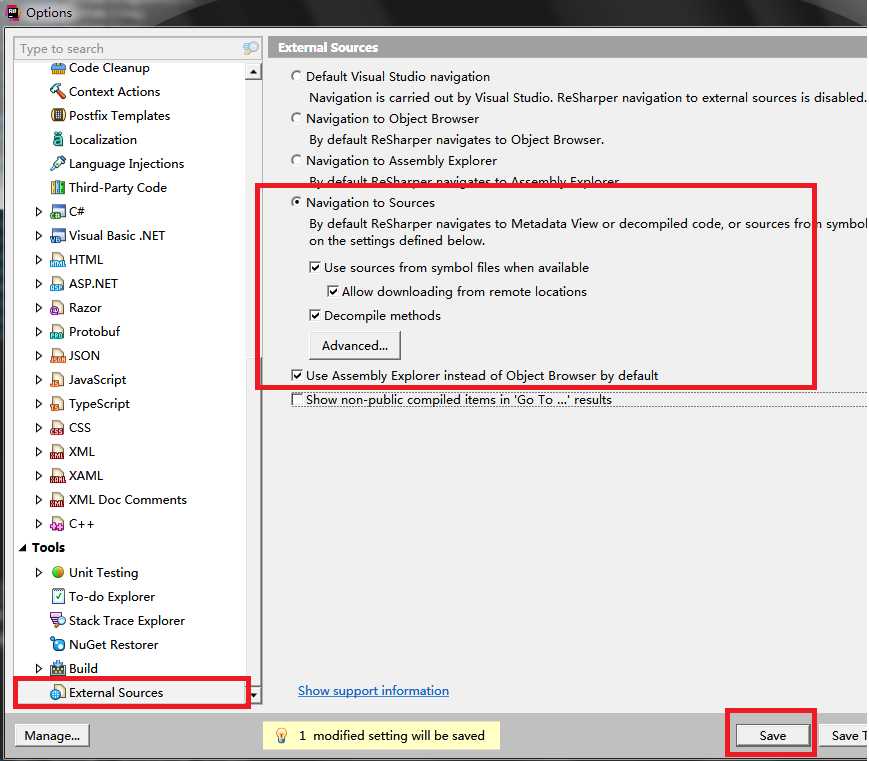
Task: Click the Razor icon
Action: pyautogui.click(x=58, y=308)
